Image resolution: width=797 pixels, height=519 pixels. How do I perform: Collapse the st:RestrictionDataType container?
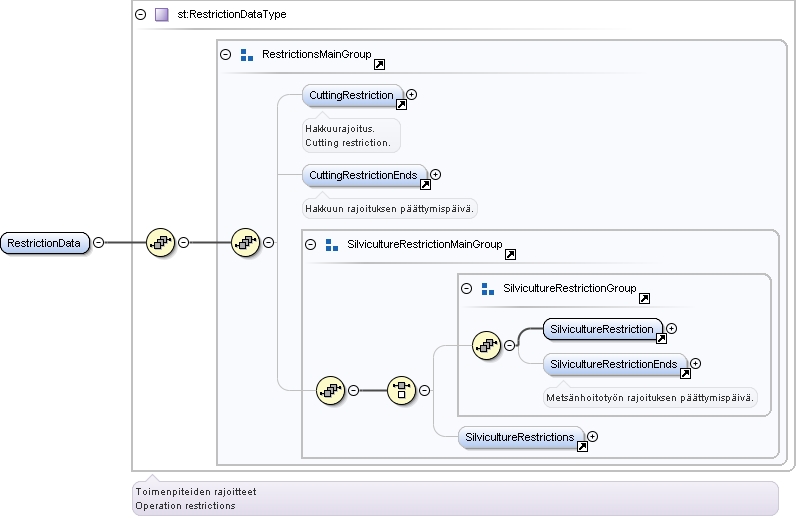coord(141,14)
